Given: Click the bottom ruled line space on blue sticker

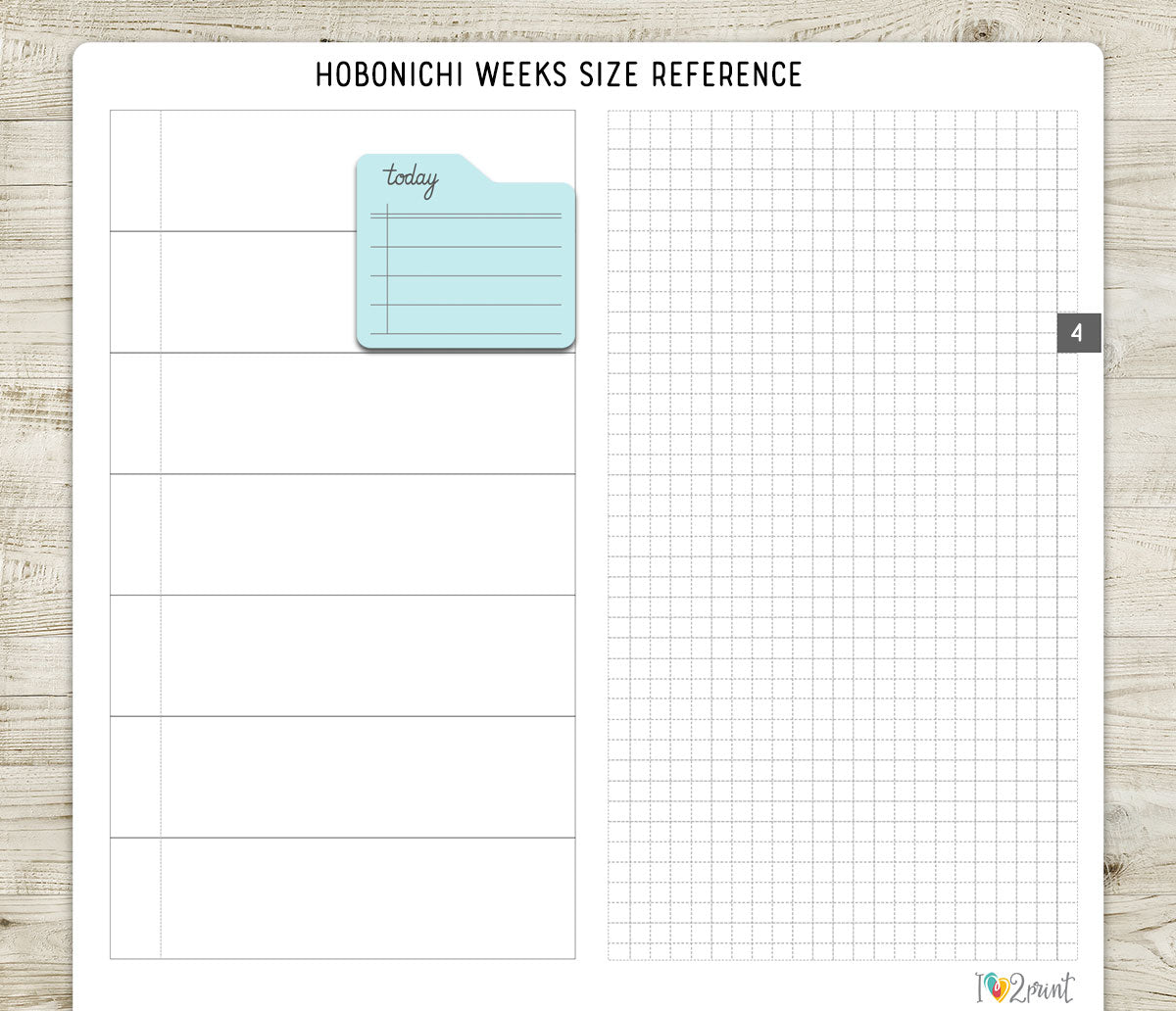Looking at the screenshot, I should coord(475,319).
